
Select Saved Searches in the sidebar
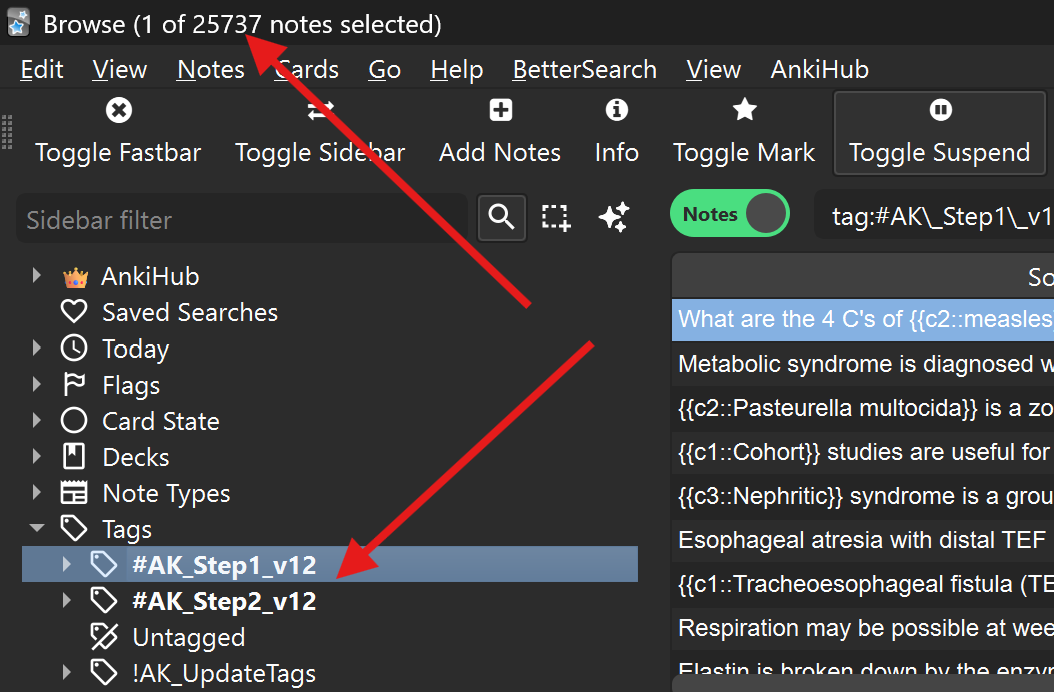click(189, 313)
